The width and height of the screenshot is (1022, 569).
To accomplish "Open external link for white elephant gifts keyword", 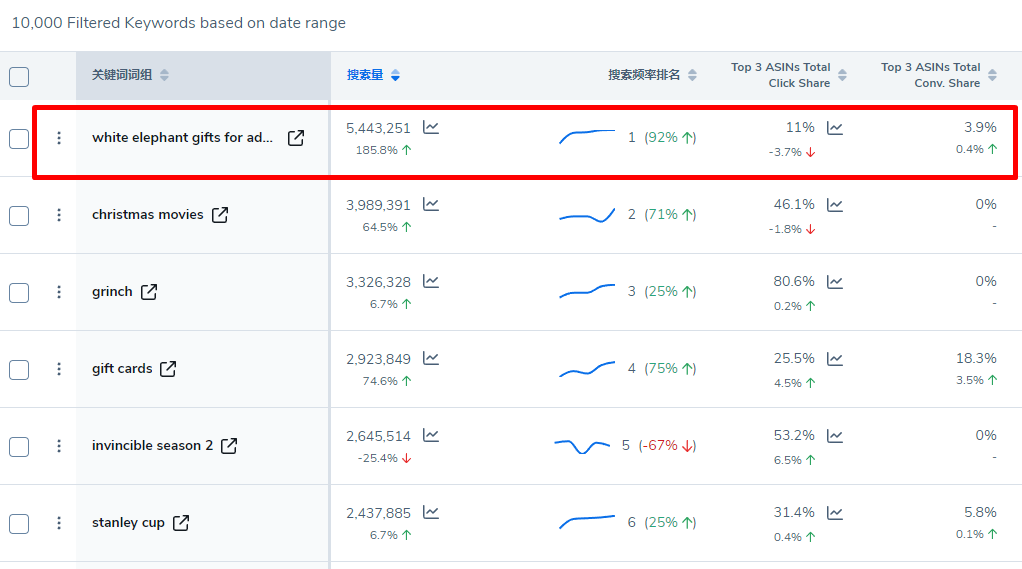I will (x=296, y=138).
